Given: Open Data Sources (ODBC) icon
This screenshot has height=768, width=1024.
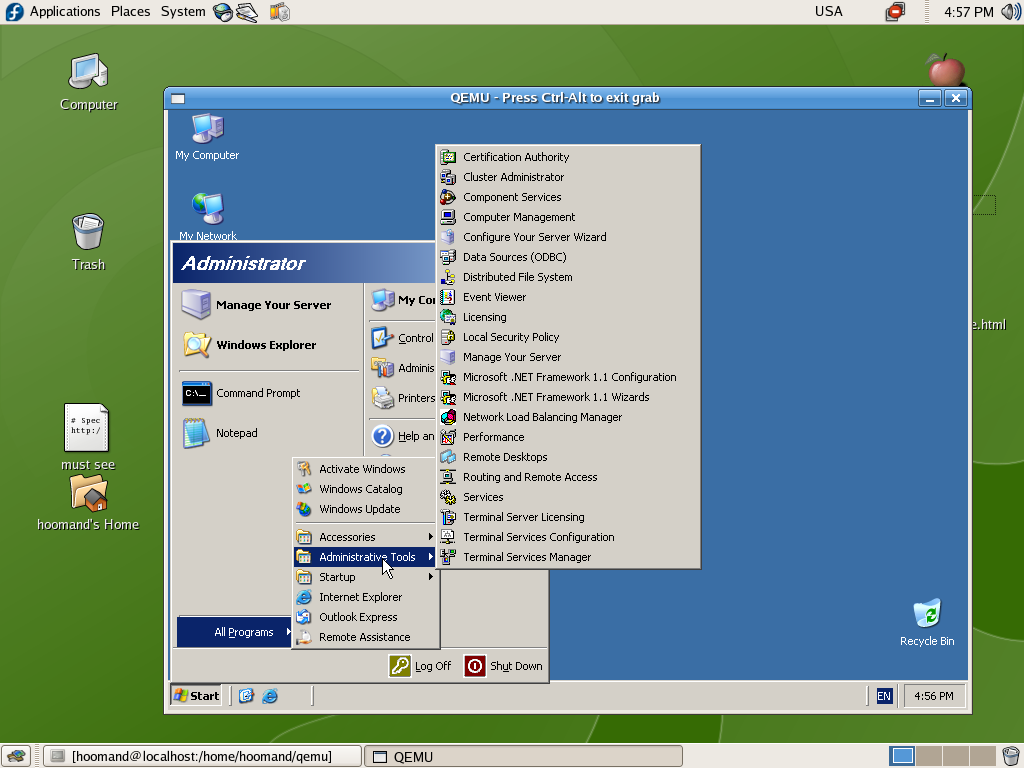Looking at the screenshot, I should [448, 257].
